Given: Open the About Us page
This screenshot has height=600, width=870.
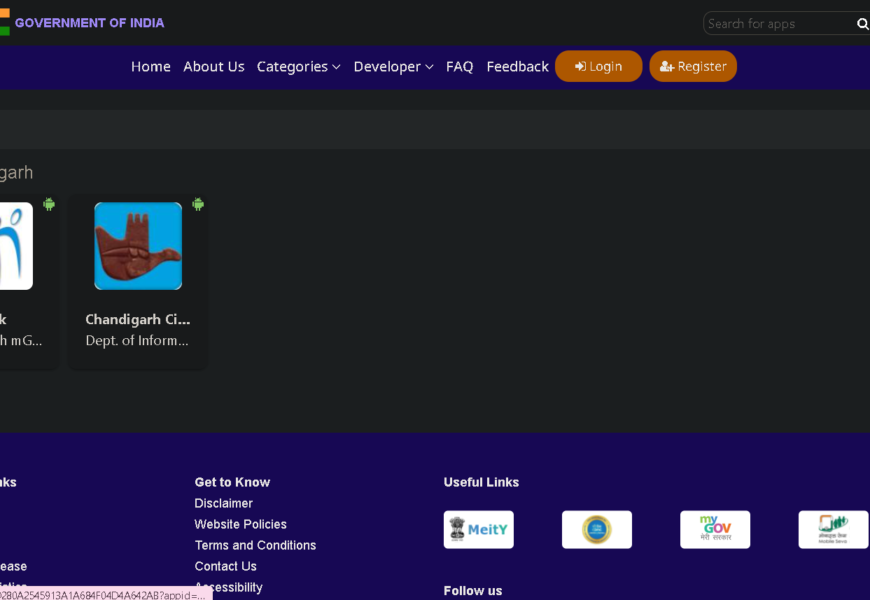Looking at the screenshot, I should coord(214,67).
